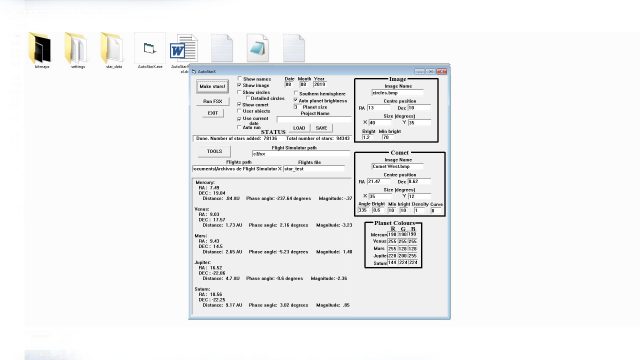Click the RA field in Image panel
640x360 pixels.
379,108
